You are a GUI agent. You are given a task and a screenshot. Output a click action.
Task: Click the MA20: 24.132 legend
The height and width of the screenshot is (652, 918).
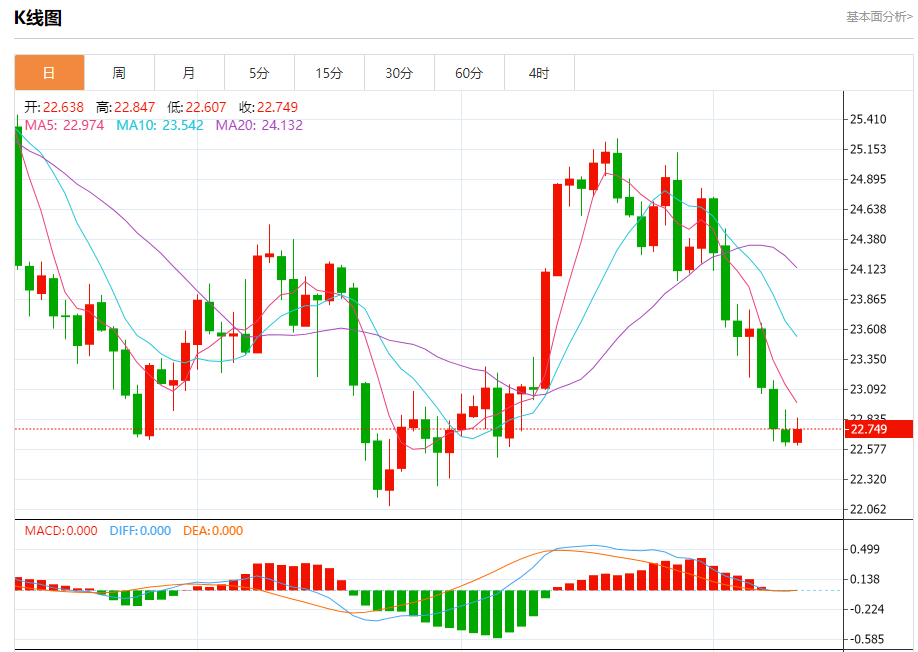tap(259, 125)
